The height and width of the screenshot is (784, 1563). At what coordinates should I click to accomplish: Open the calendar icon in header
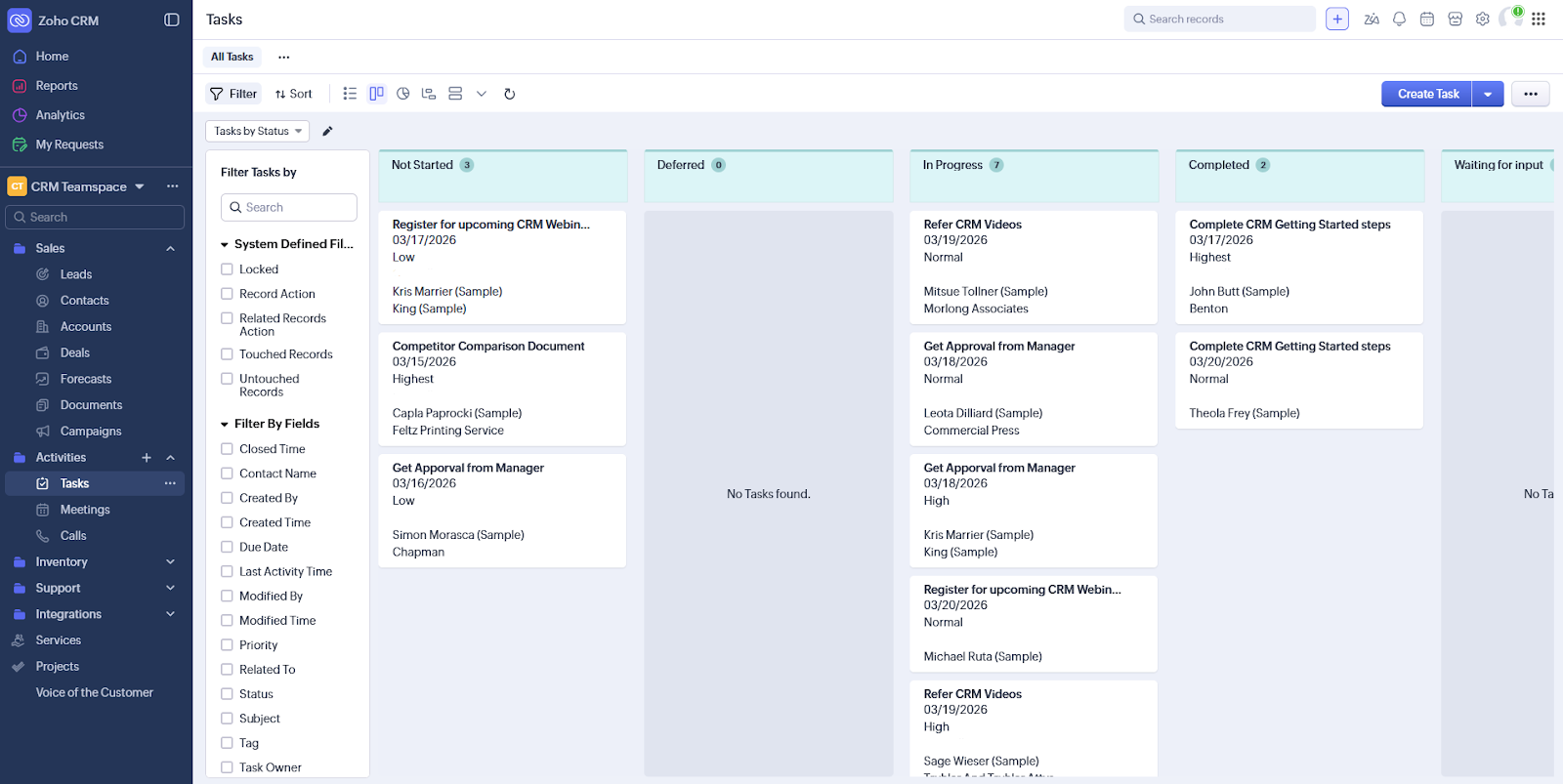(1427, 19)
